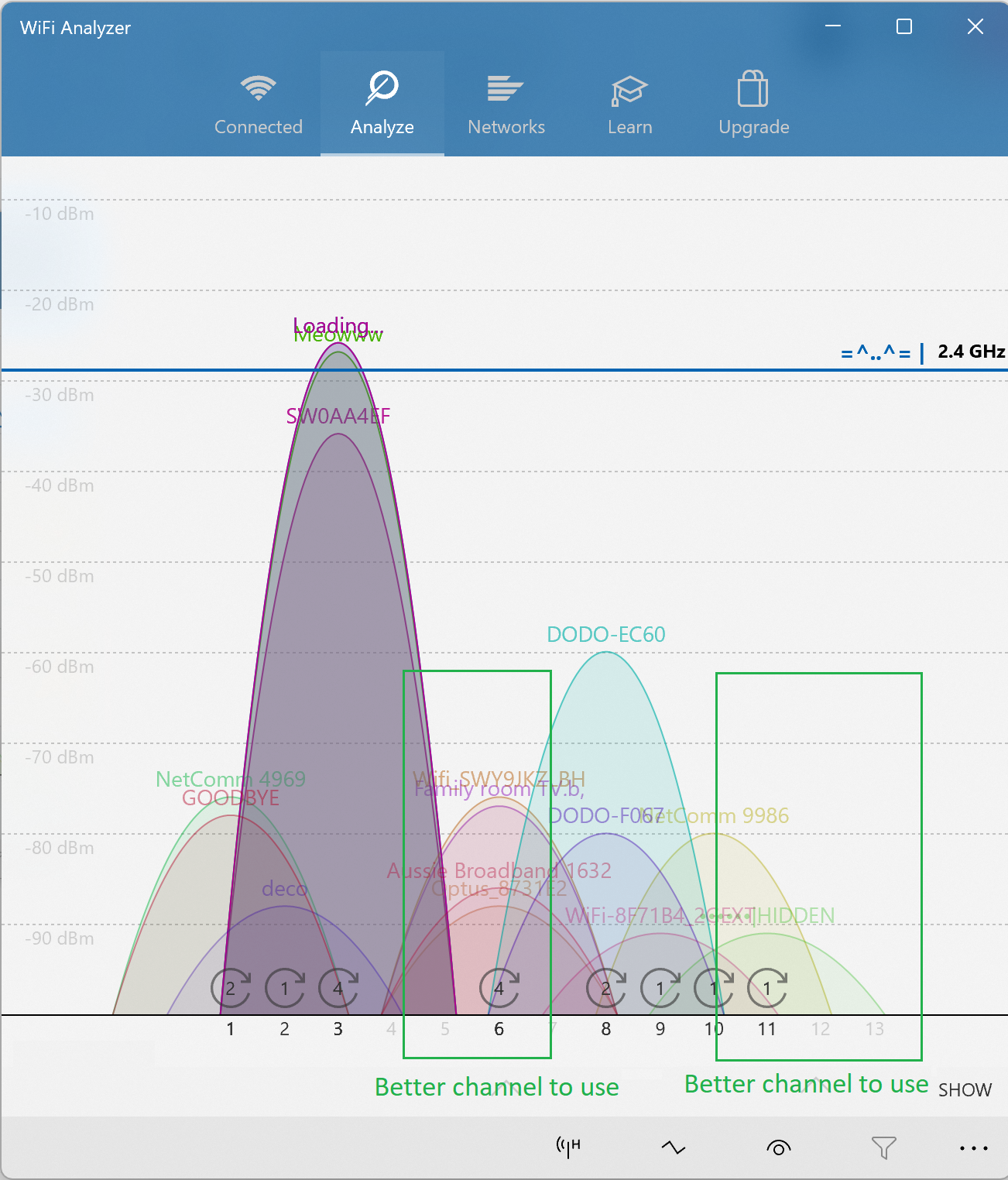Select the deco network label
Image resolution: width=1008 pixels, height=1180 pixels.
click(285, 889)
